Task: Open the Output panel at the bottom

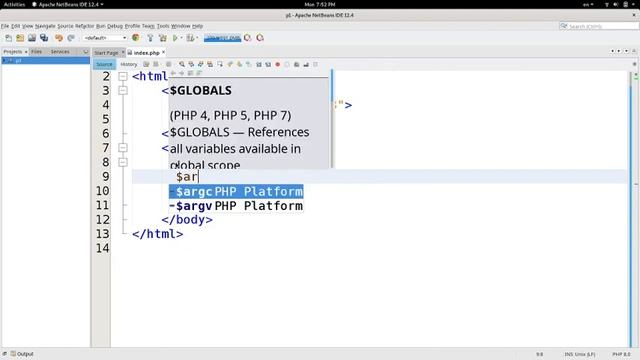Action: (x=22, y=354)
